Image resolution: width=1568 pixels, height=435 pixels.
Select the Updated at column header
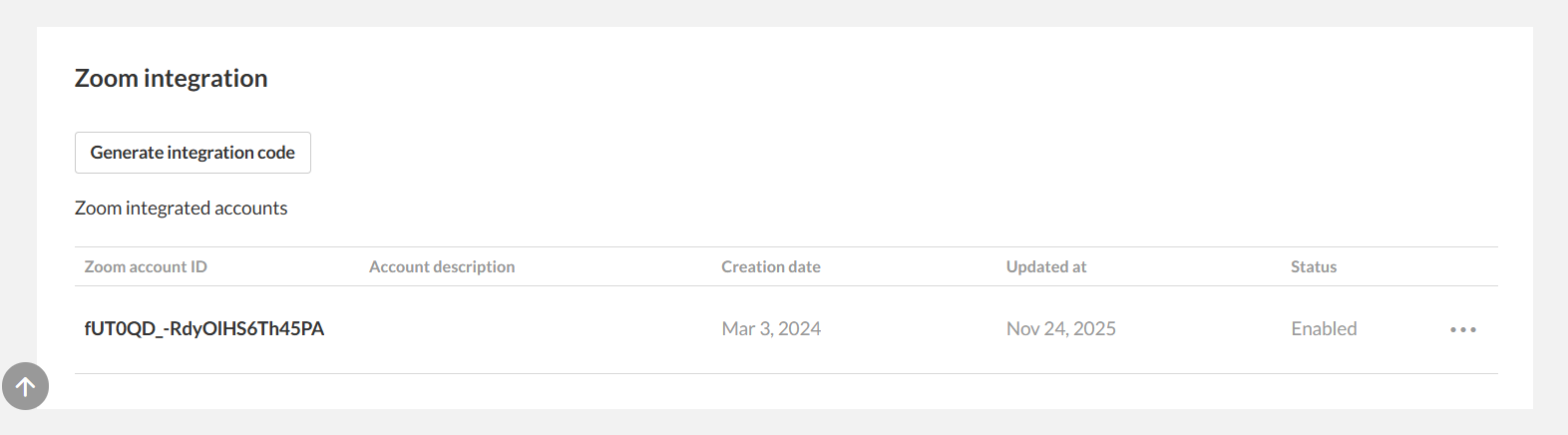pos(1046,266)
